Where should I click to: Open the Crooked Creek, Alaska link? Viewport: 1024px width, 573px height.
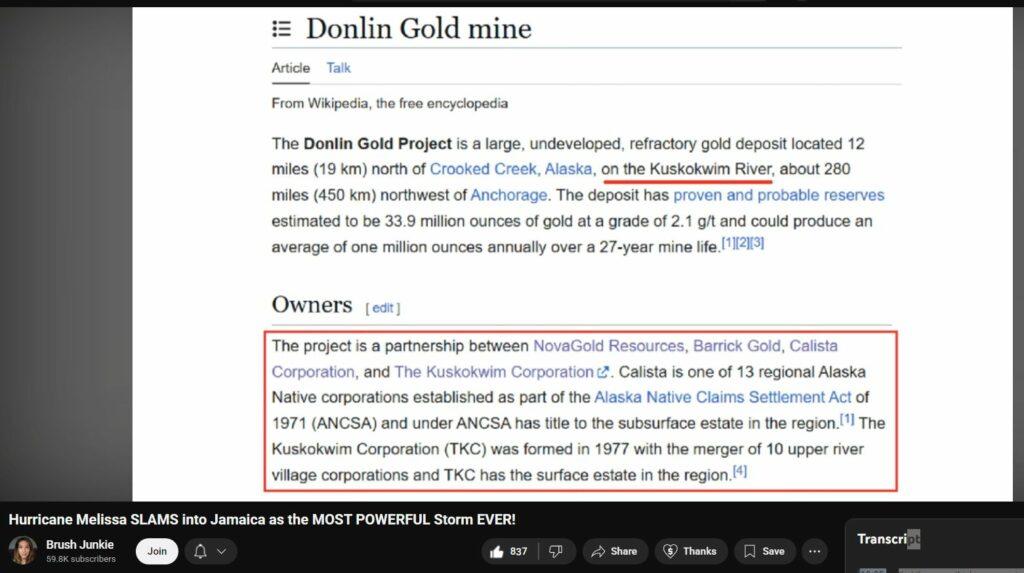tap(511, 169)
